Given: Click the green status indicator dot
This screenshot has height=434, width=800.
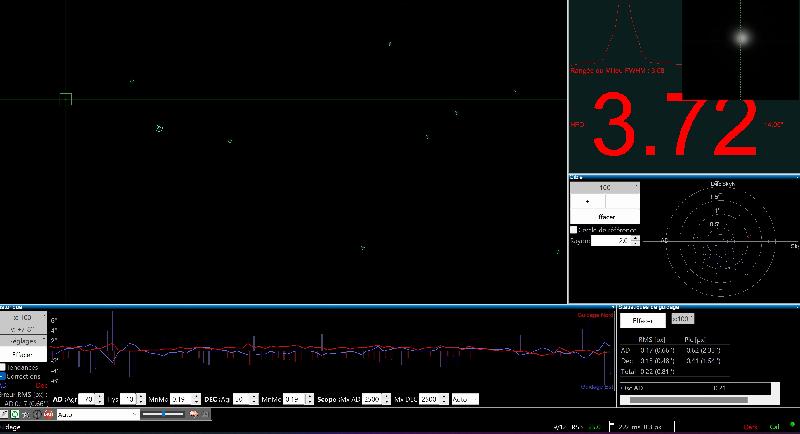Looking at the screenshot, I should (792, 425).
